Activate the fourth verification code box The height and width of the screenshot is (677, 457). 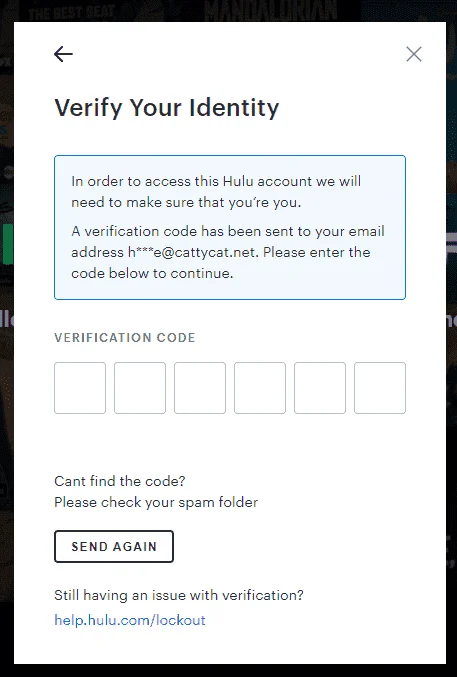click(260, 388)
